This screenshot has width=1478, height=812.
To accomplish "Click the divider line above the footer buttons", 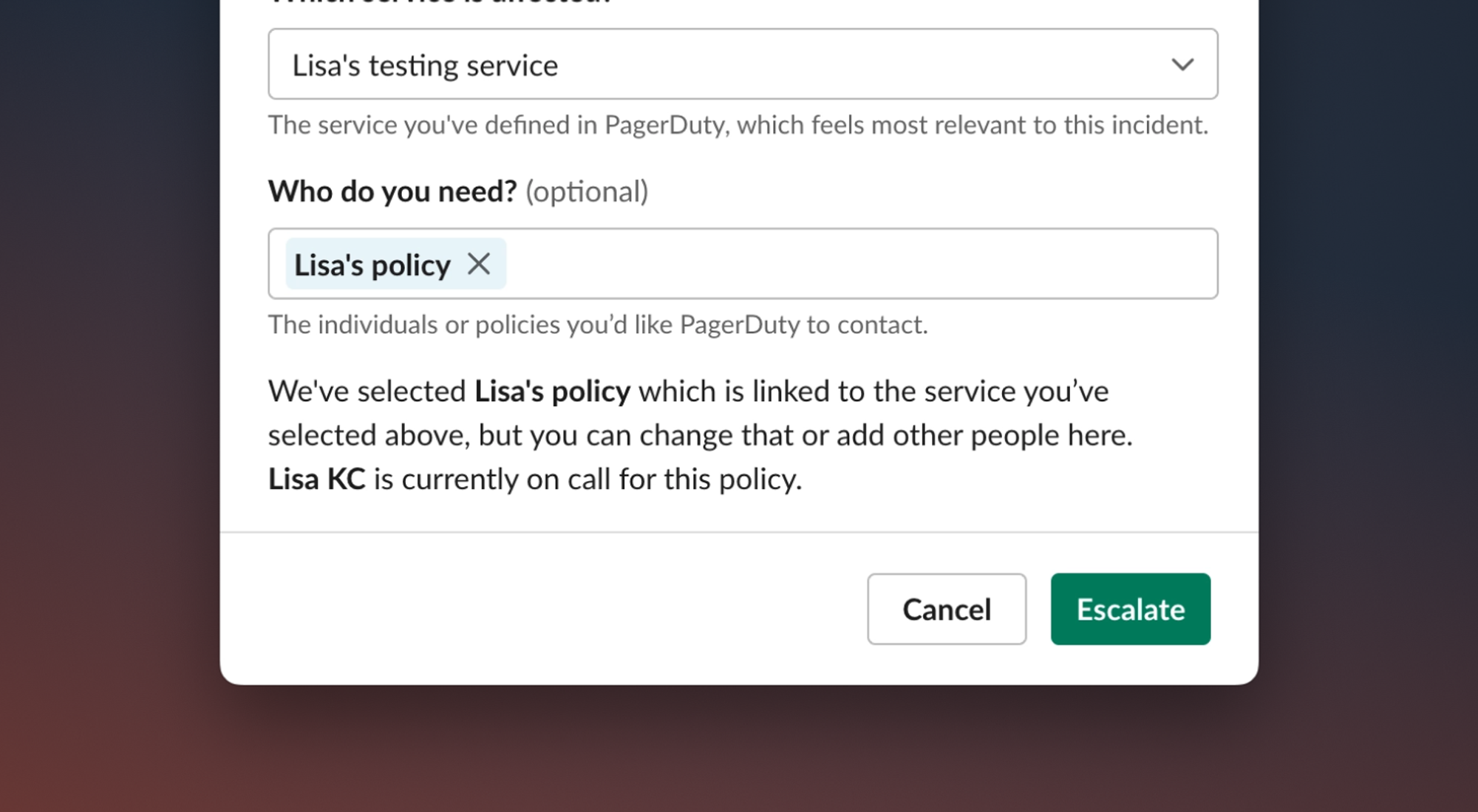I will (x=739, y=532).
